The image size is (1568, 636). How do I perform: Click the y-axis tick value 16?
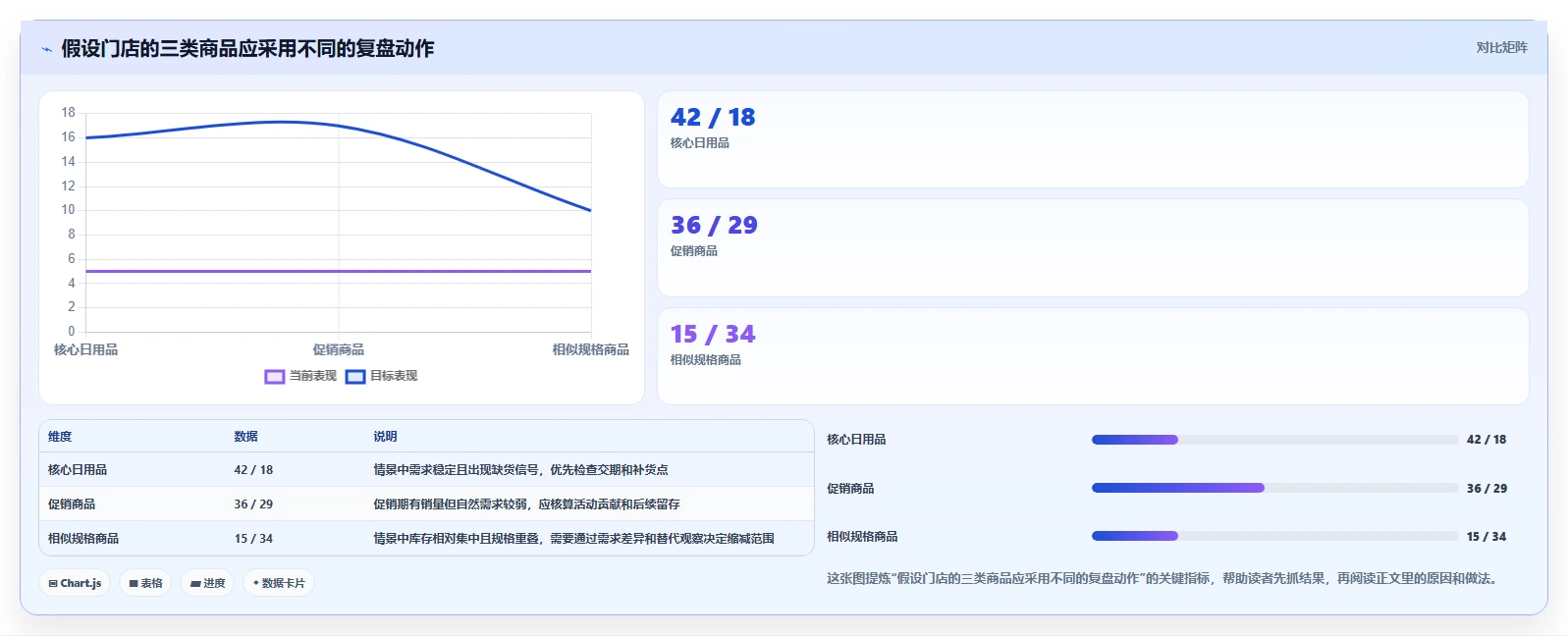[x=68, y=136]
